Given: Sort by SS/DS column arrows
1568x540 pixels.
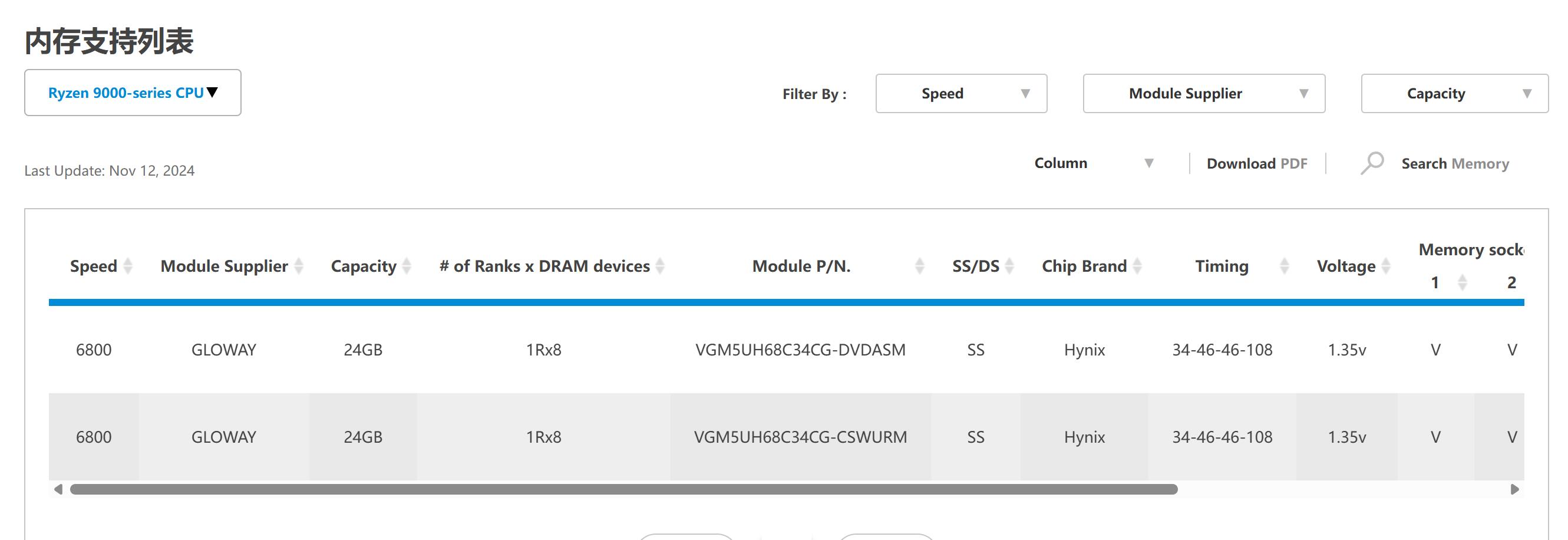Looking at the screenshot, I should [1010, 266].
